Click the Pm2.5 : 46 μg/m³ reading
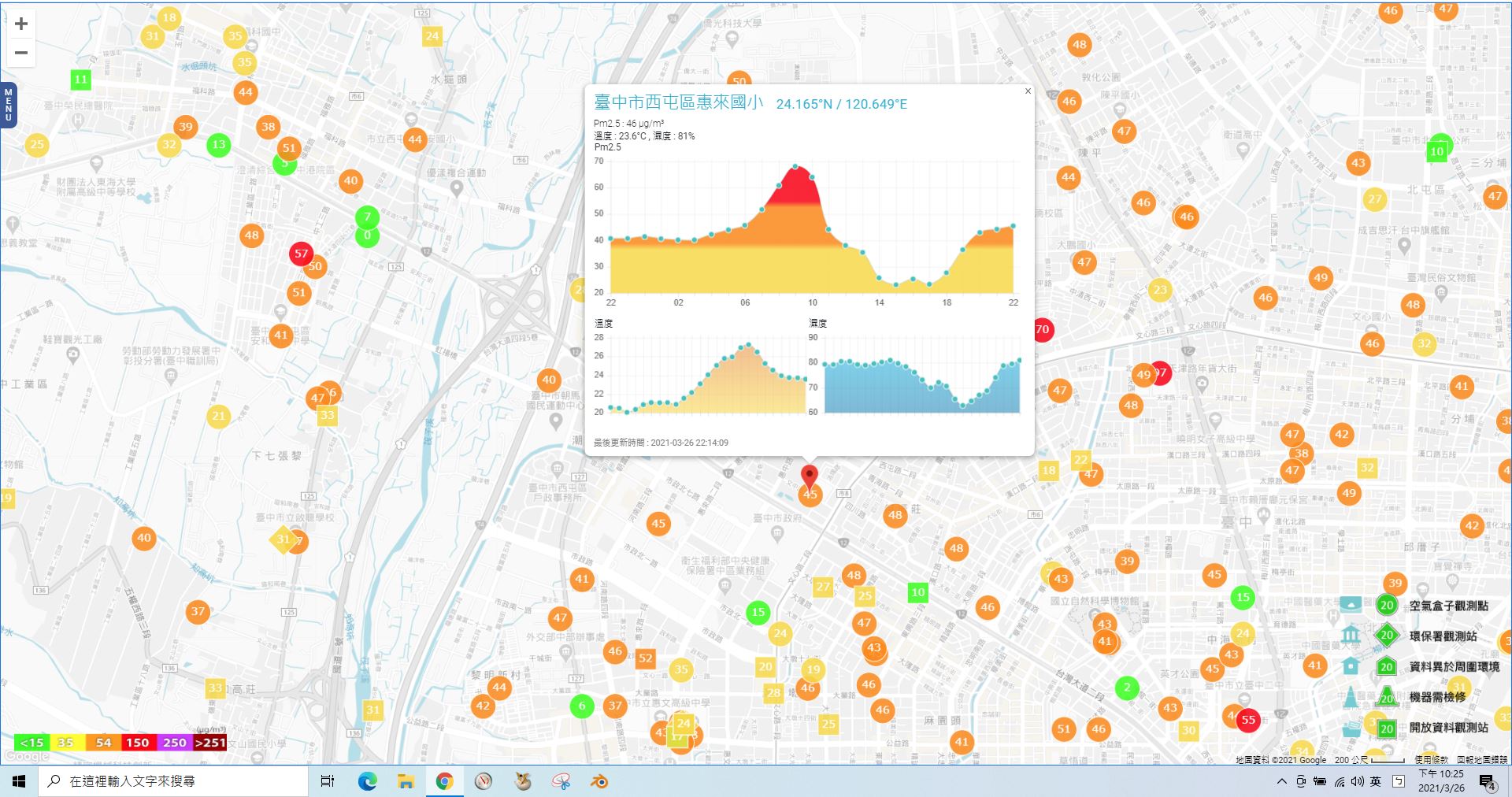This screenshot has width=1512, height=797. pos(628,124)
